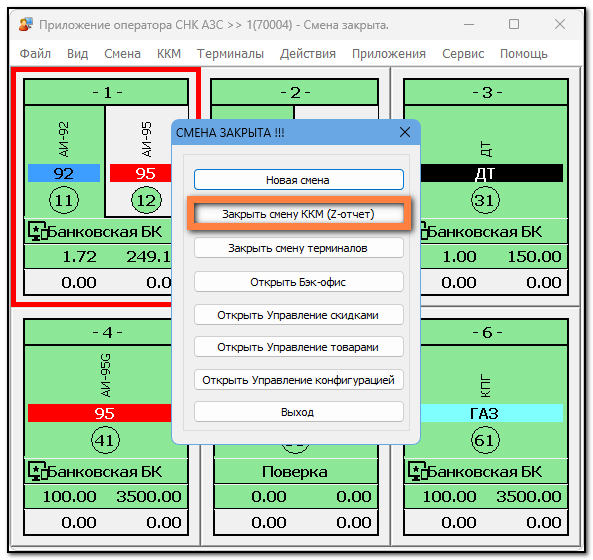
Task: Click Открыть Управление конфигурацией
Action: coord(298,380)
